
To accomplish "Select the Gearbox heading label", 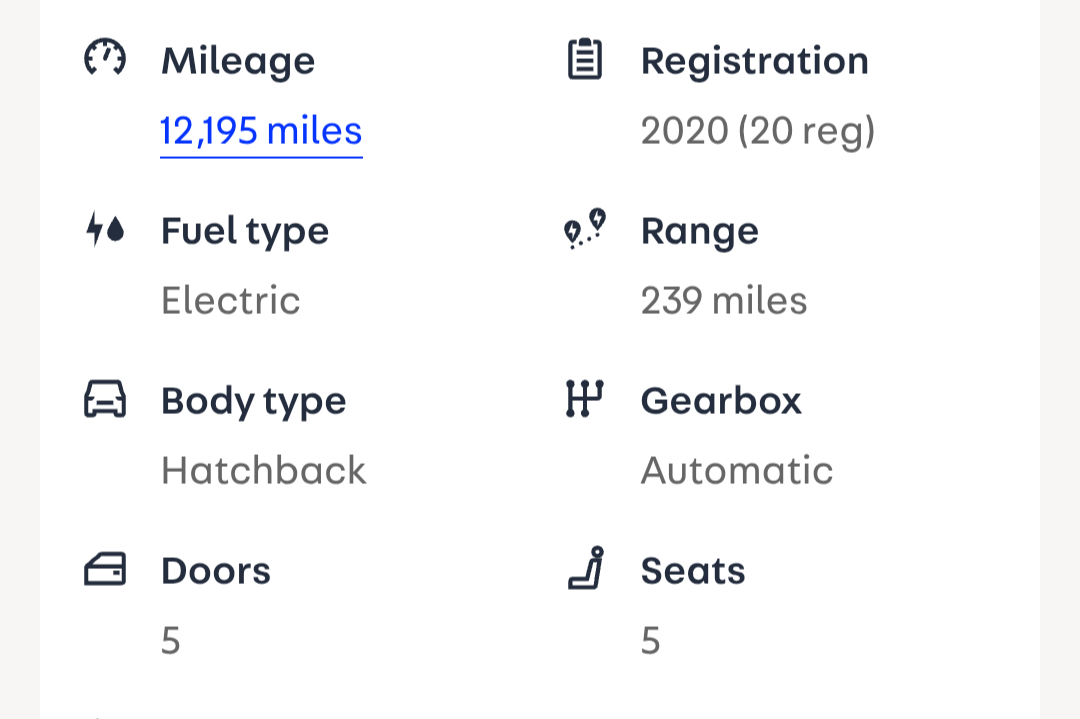I will click(x=721, y=401).
